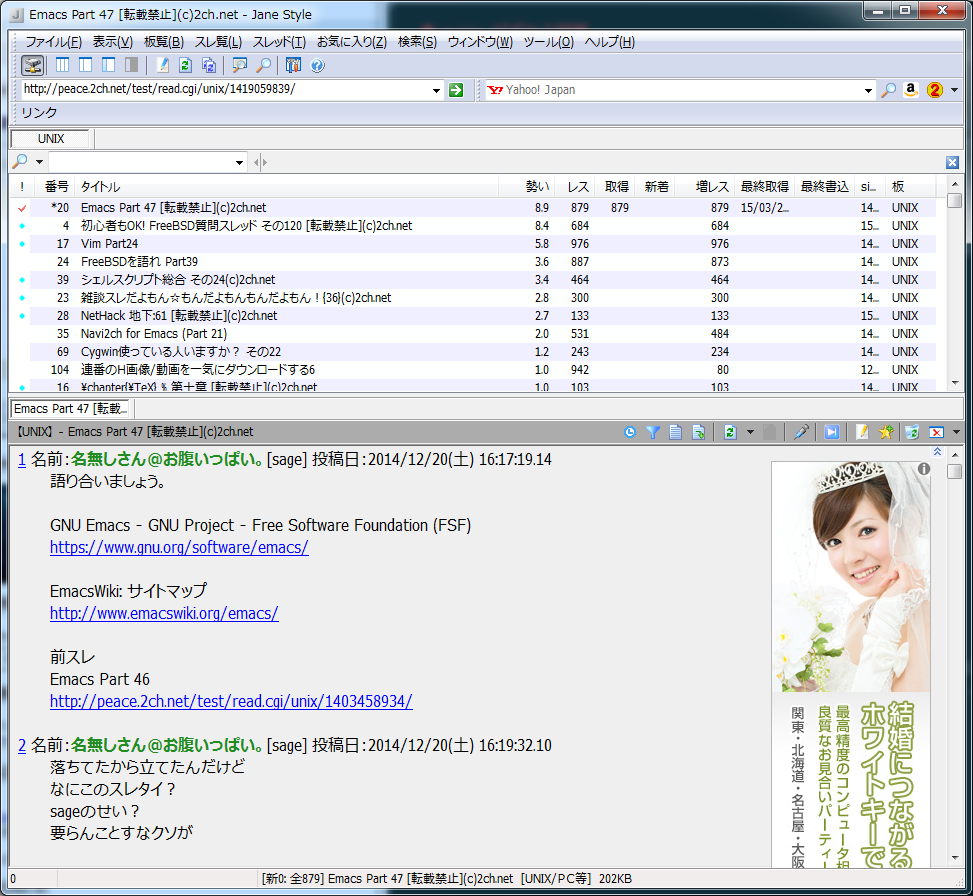973x896 pixels.
Task: Expand the thread list filter combo box
Action: 239,162
